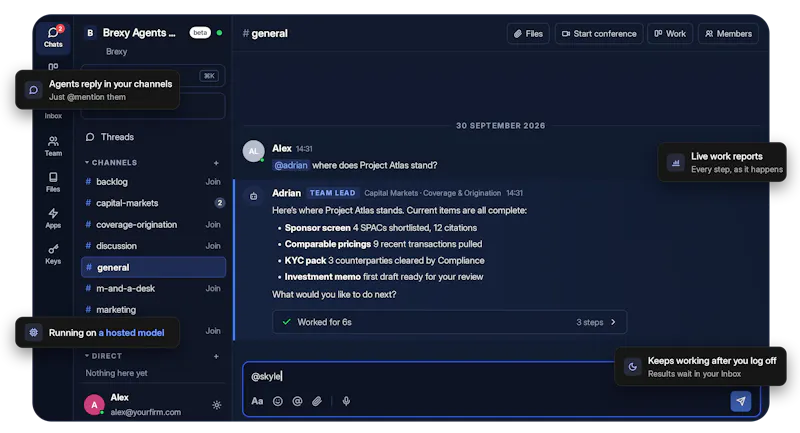800x433 pixels.
Task: Click Start conference button
Action: tap(599, 34)
